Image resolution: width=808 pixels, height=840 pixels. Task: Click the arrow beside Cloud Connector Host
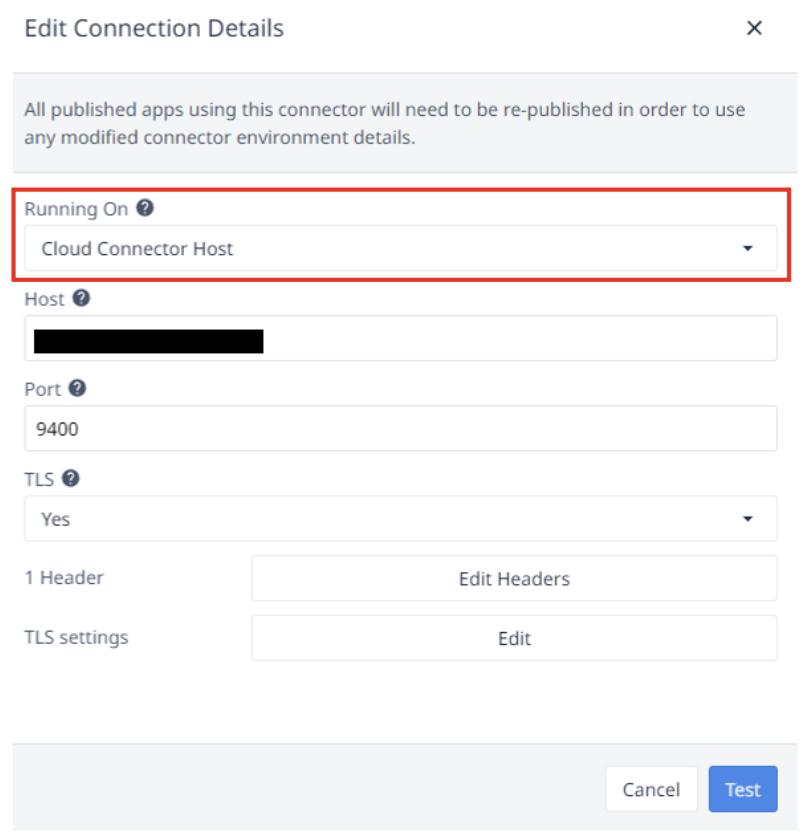(748, 249)
